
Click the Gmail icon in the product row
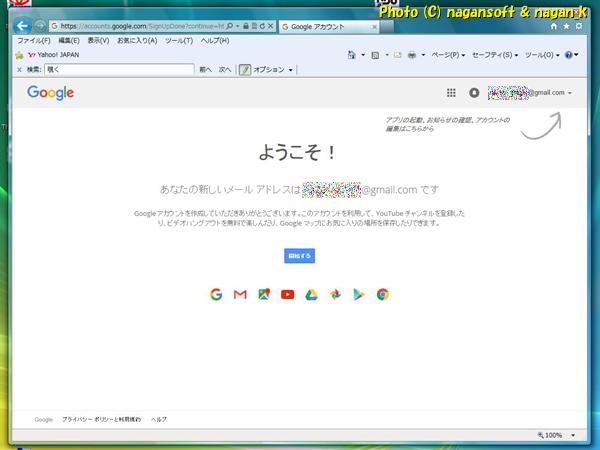click(240, 294)
